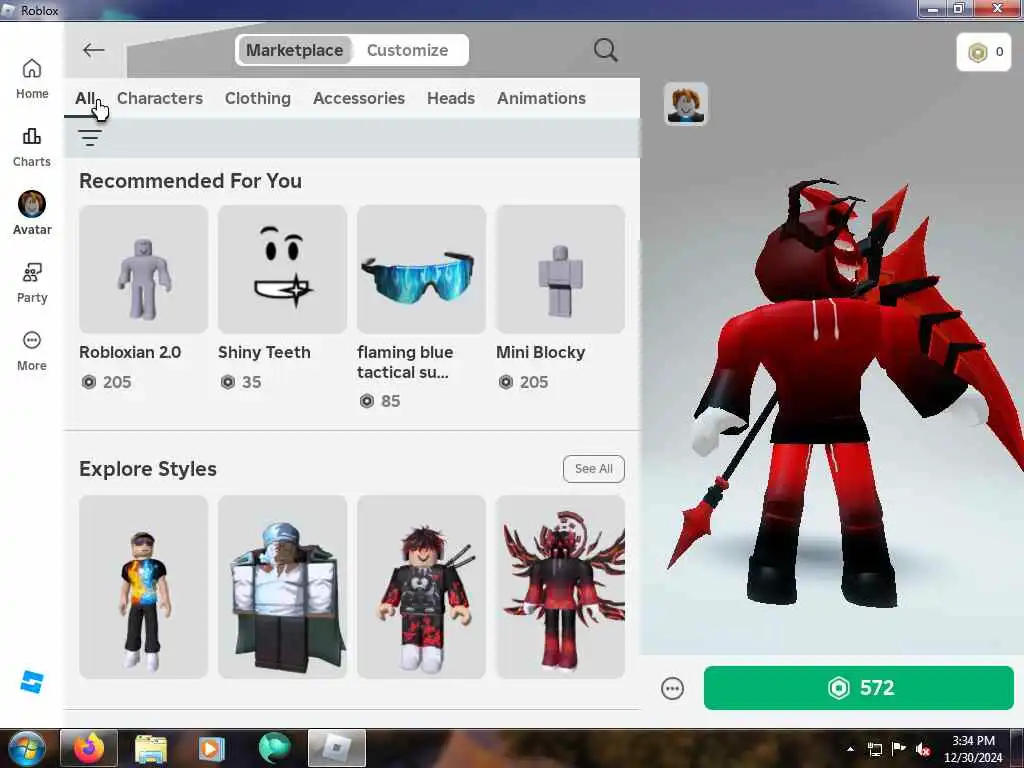Open the green globe taskbar app
This screenshot has height=768, width=1024.
point(274,748)
